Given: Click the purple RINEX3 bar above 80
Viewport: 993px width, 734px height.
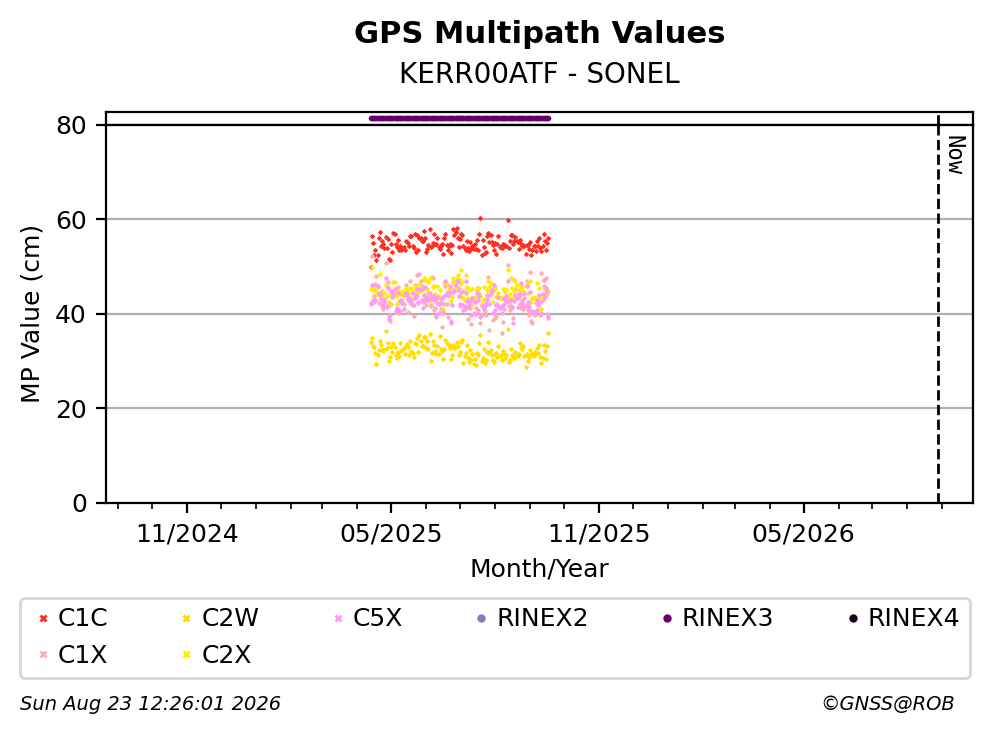Looking at the screenshot, I should pyautogui.click(x=460, y=118).
